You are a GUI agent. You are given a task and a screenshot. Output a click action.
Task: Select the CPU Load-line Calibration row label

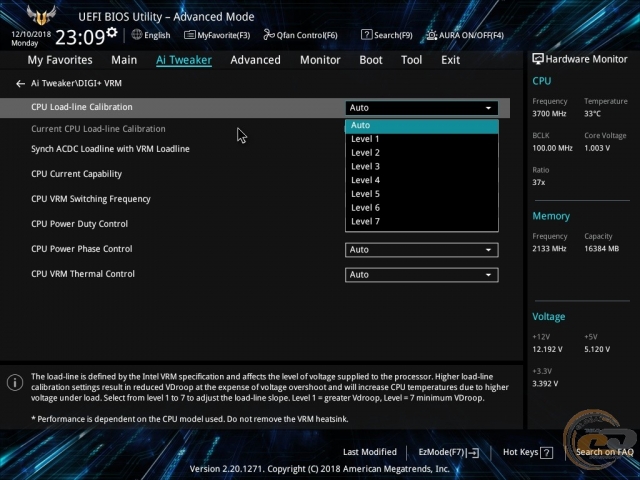pyautogui.click(x=82, y=107)
